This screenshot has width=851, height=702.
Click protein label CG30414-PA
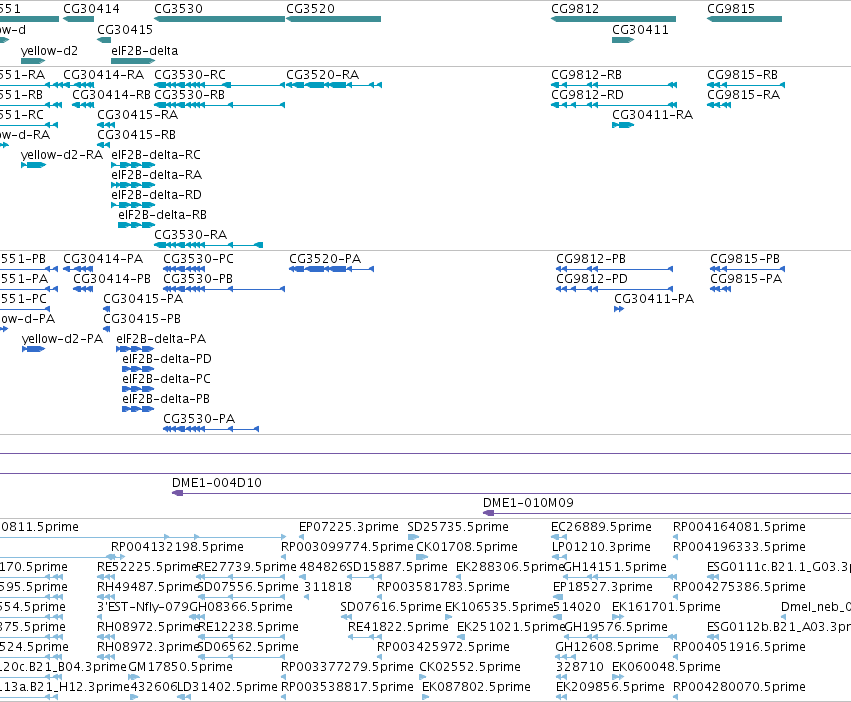pyautogui.click(x=103, y=260)
